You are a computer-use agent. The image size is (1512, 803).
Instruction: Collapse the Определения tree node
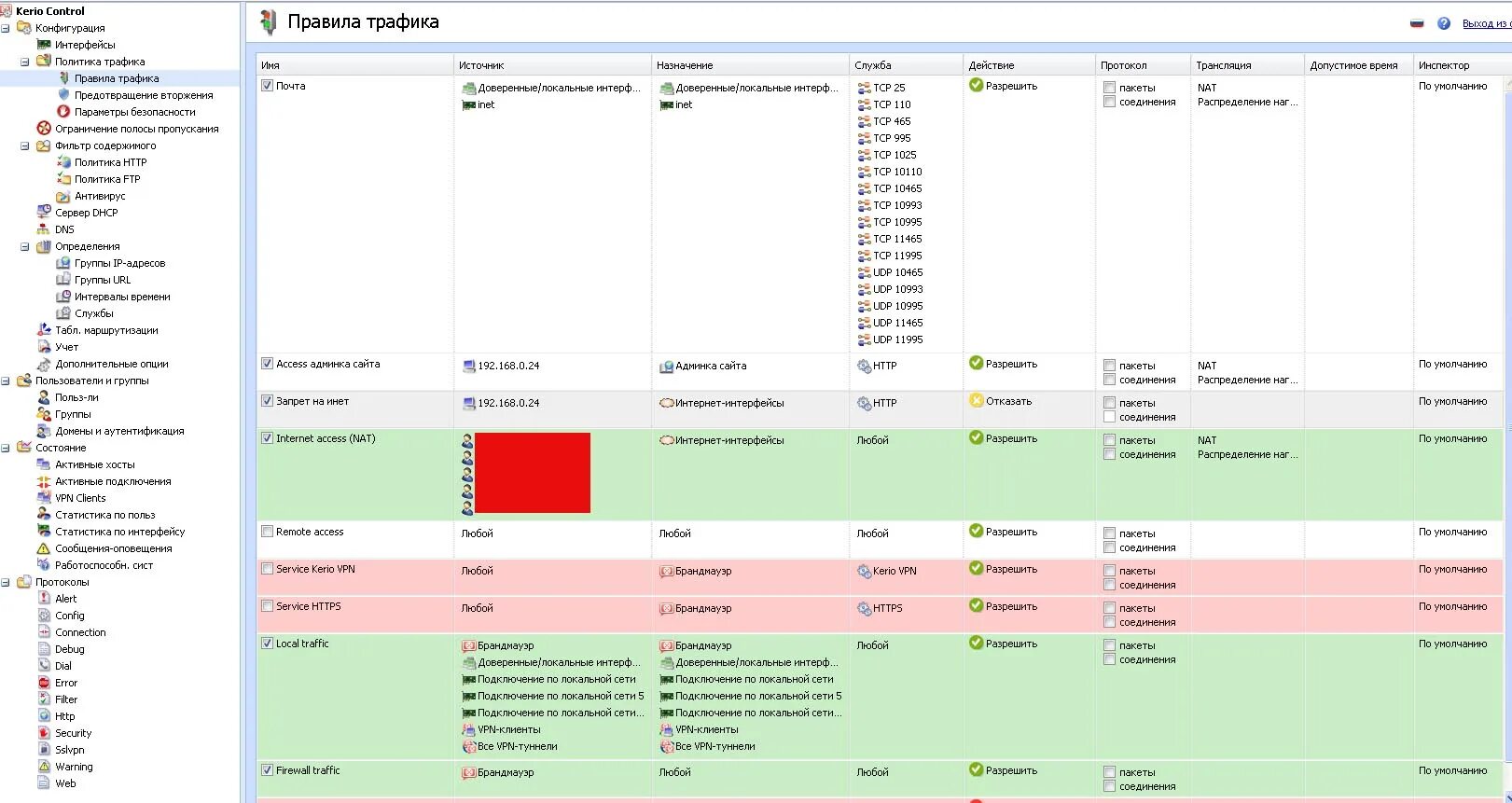(x=25, y=246)
